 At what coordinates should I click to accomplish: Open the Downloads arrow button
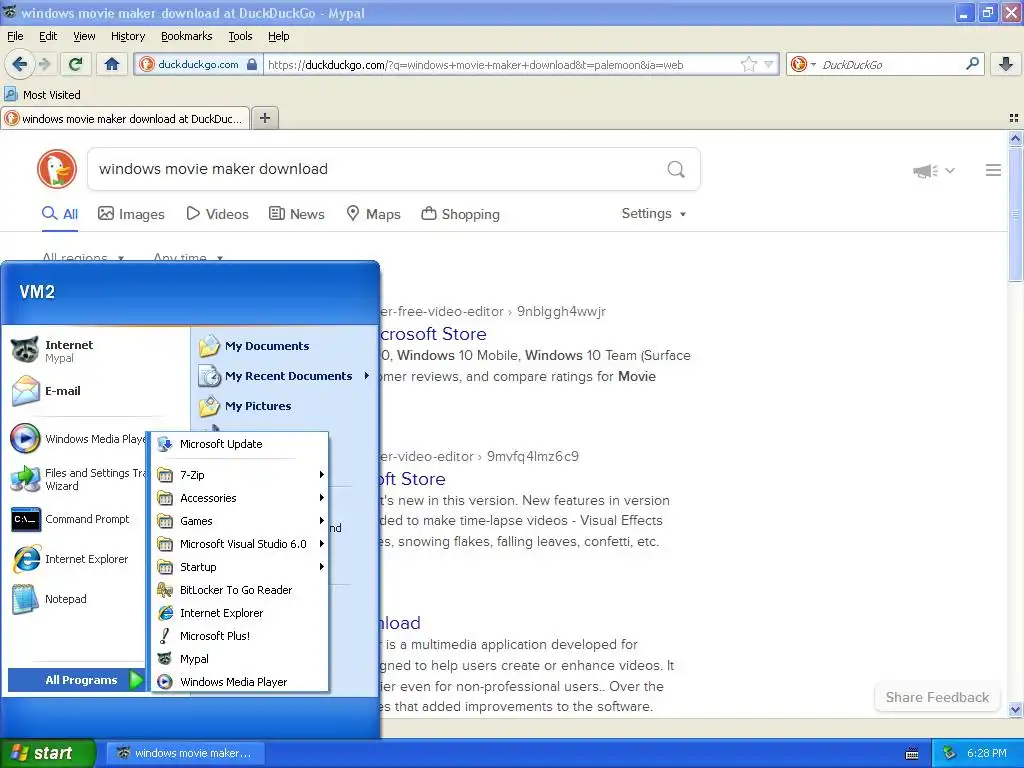pos(1006,64)
